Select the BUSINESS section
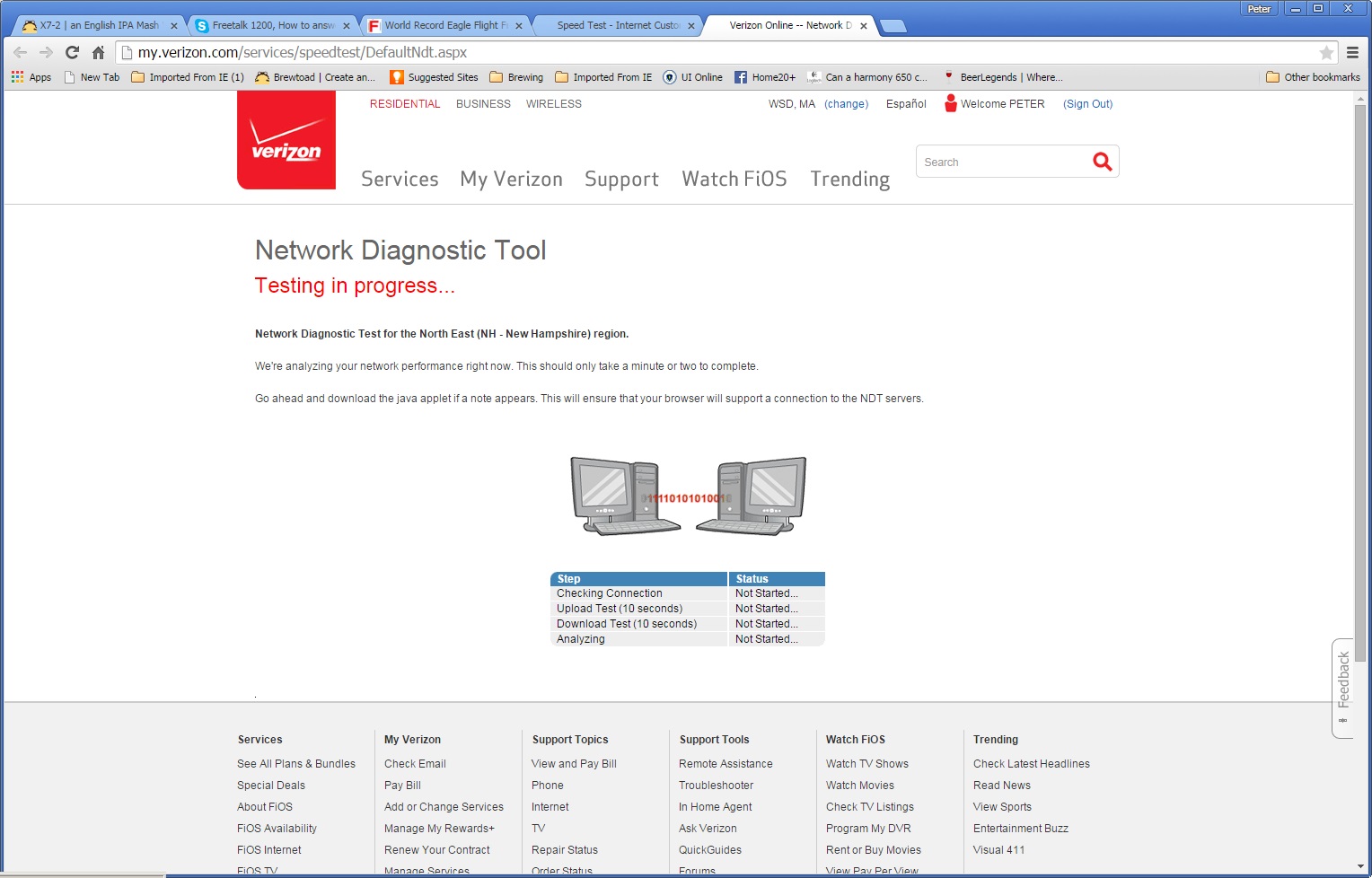Screen dimensions: 1372x878 pos(483,104)
